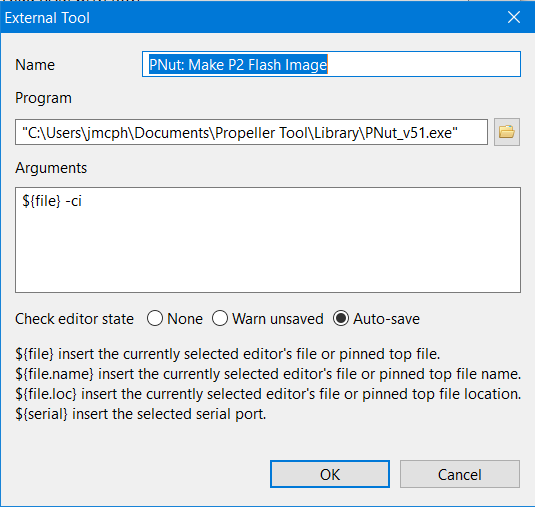Select the Auto-save radio button
535x507 pixels.
click(x=341, y=318)
